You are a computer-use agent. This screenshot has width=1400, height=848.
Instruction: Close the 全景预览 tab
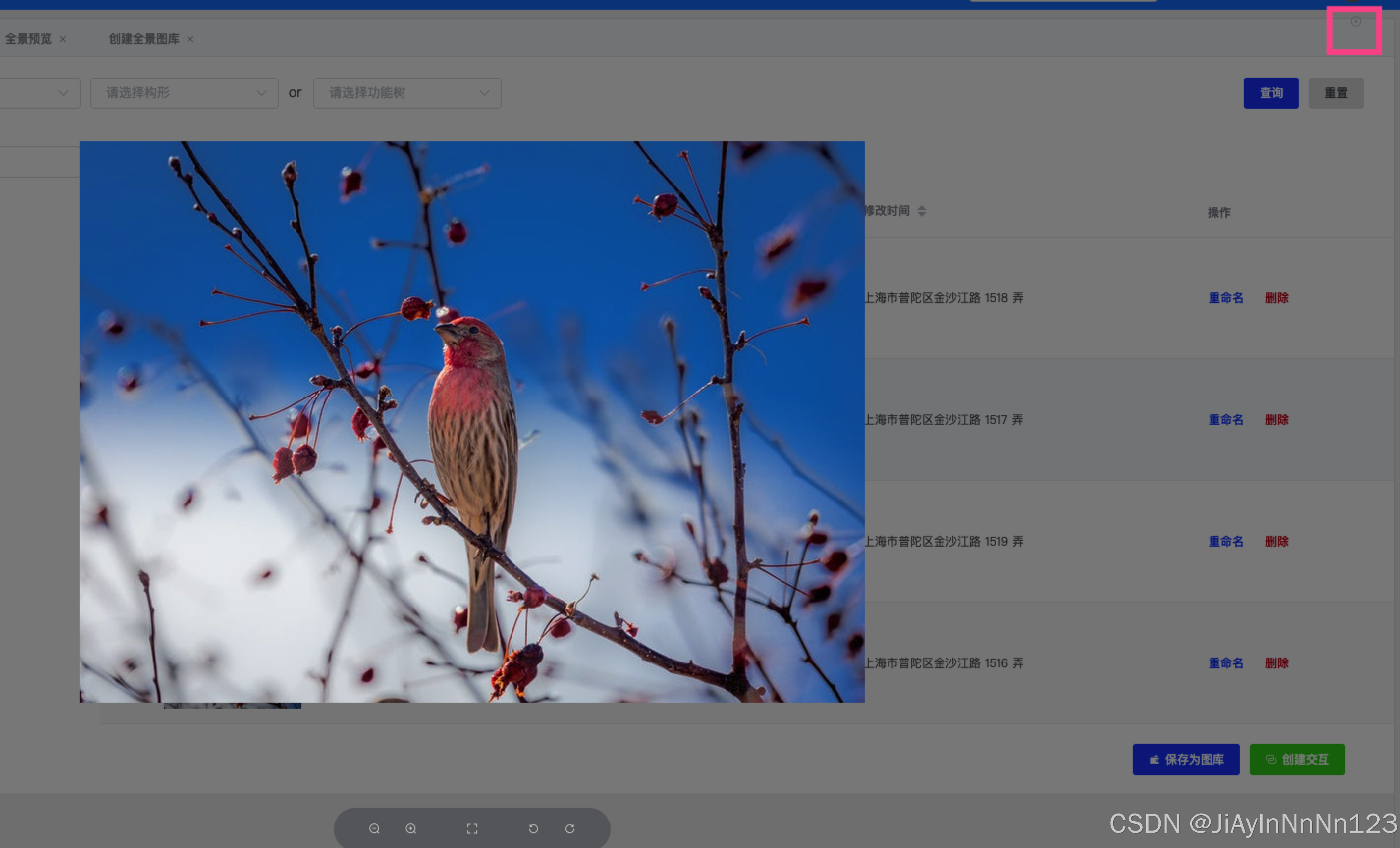[x=63, y=39]
